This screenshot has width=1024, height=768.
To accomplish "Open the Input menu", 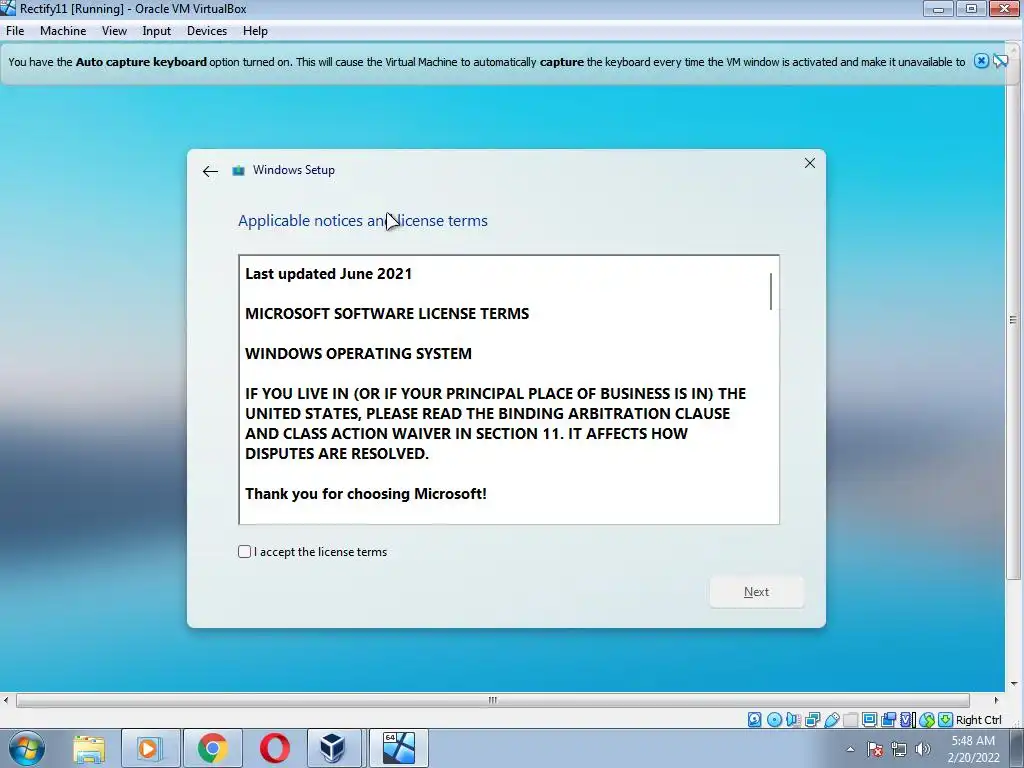I will point(157,31).
